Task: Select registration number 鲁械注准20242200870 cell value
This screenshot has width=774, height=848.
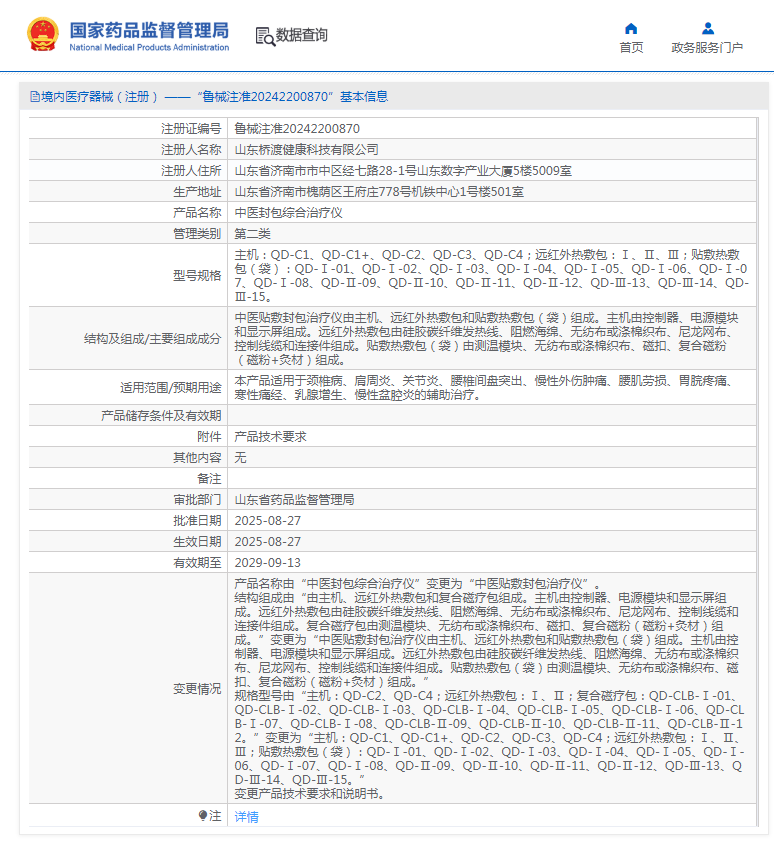Action: 297,129
